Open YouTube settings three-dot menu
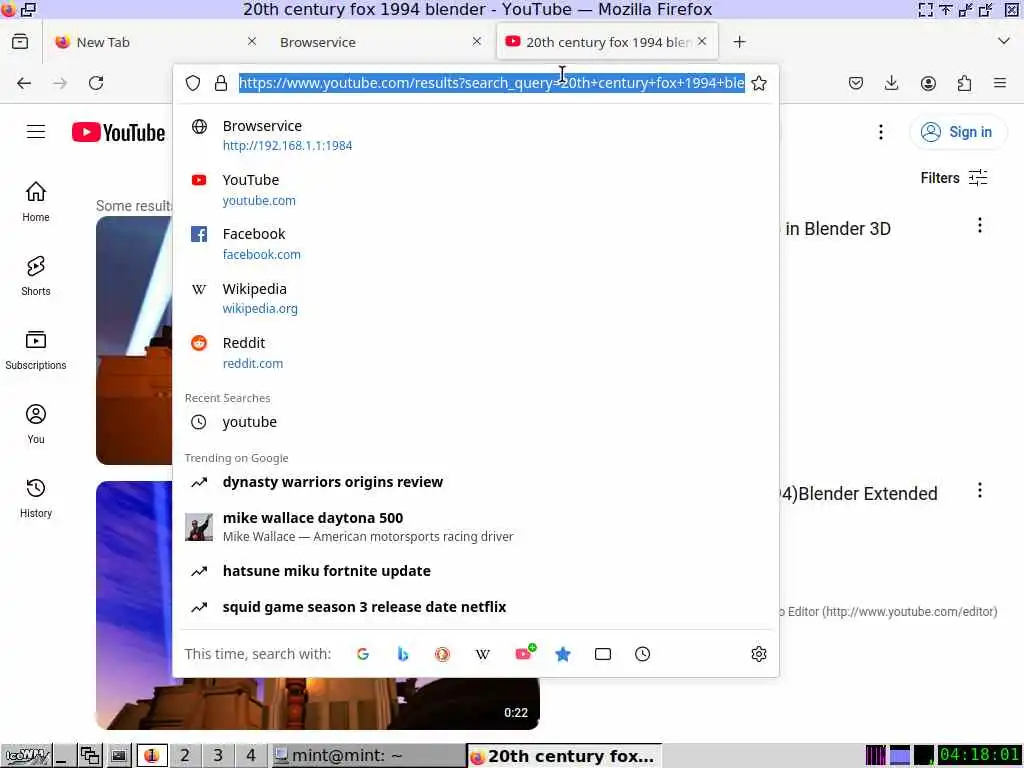The image size is (1024, 768). [880, 132]
